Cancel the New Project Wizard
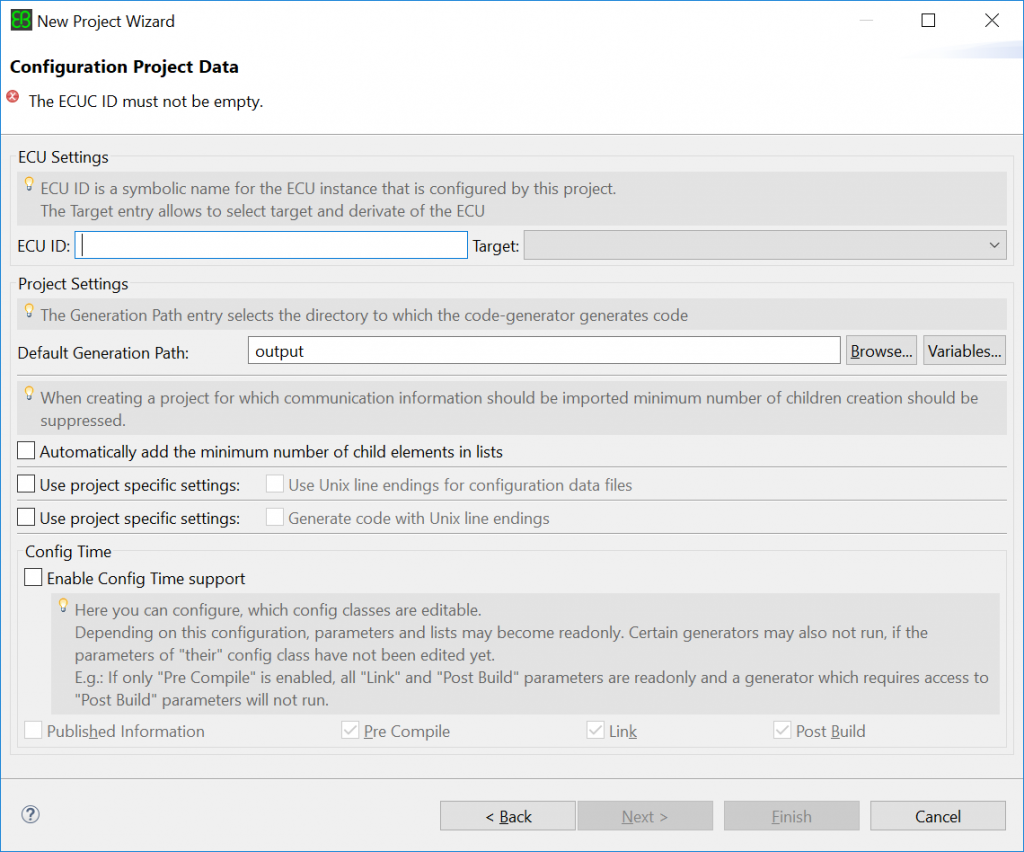Viewport: 1024px width, 852px height. click(937, 817)
